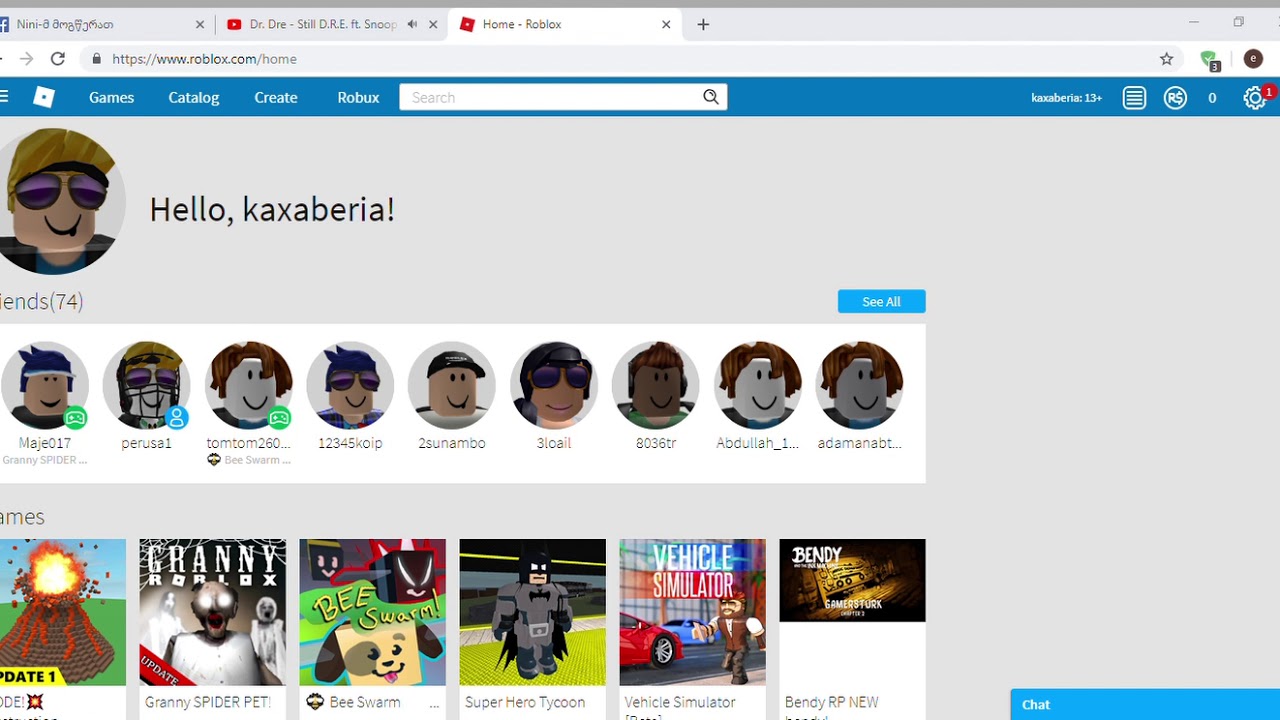Screen dimensions: 1280x720
Task: Click the Friends (74) heading link
Action: [41, 301]
